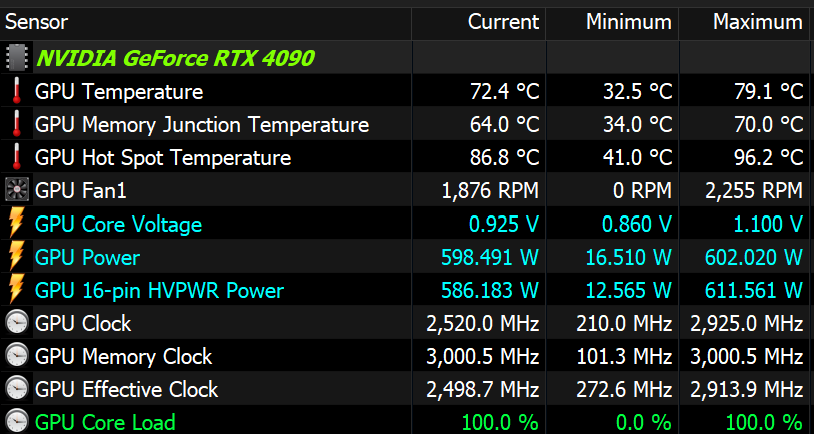814x434 pixels.
Task: Click current effective clock 2,498.7 MHz
Action: [483, 390]
